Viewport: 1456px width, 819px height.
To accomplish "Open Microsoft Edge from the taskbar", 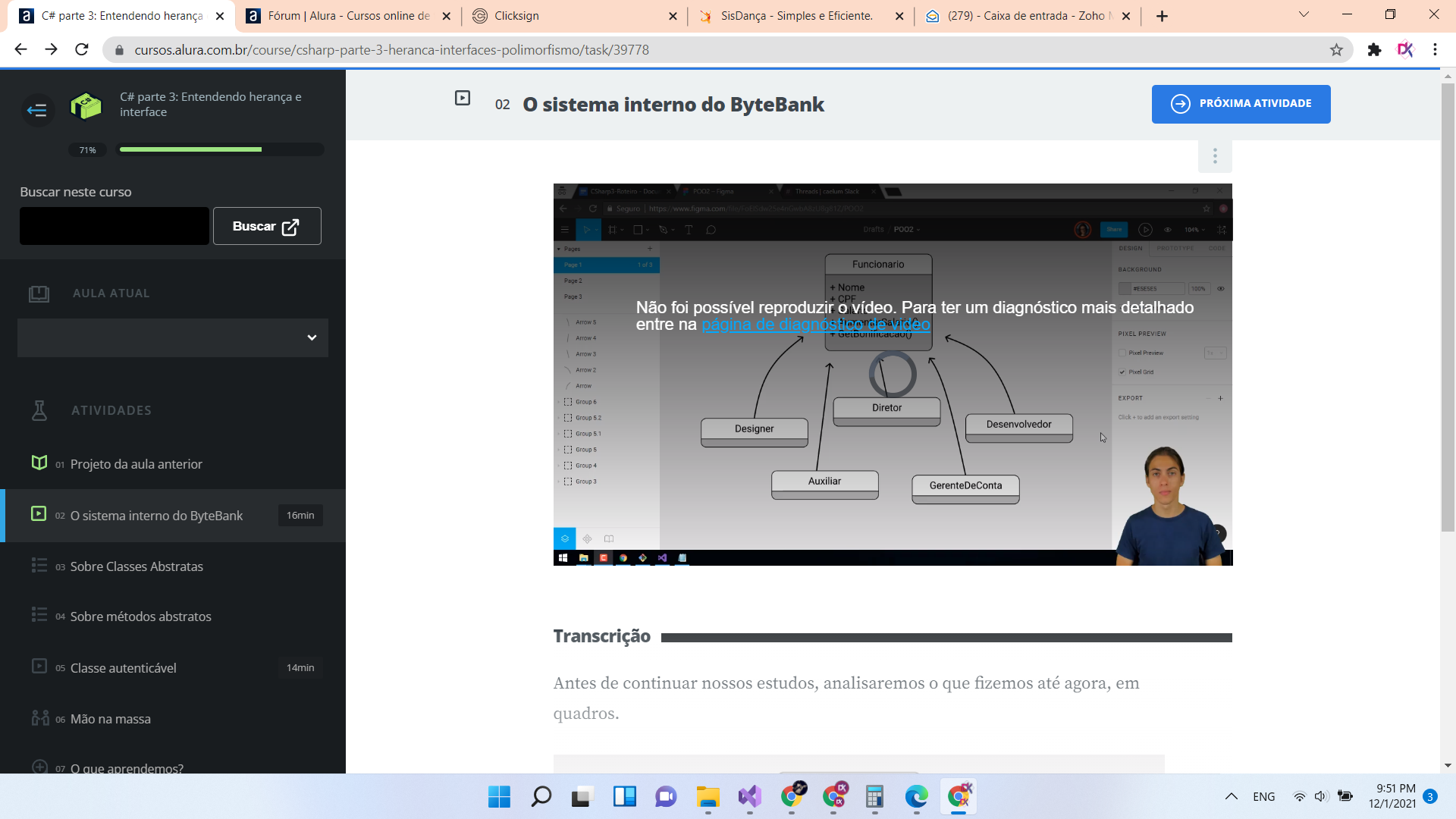I will [916, 797].
